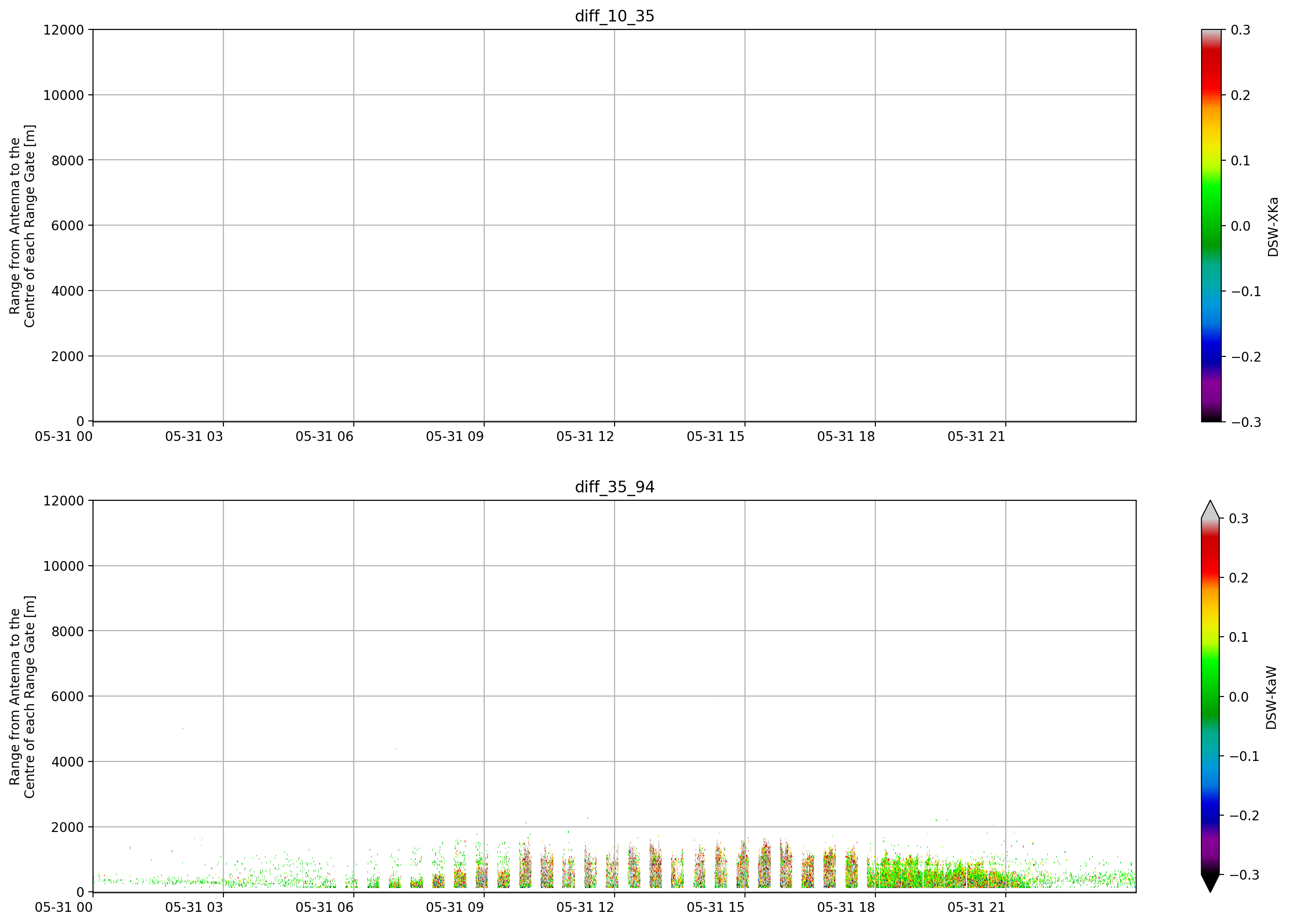Click the DSW-XKa colorbar gradient
Image resolution: width=1289 pixels, height=924 pixels.
pyautogui.click(x=1211, y=226)
